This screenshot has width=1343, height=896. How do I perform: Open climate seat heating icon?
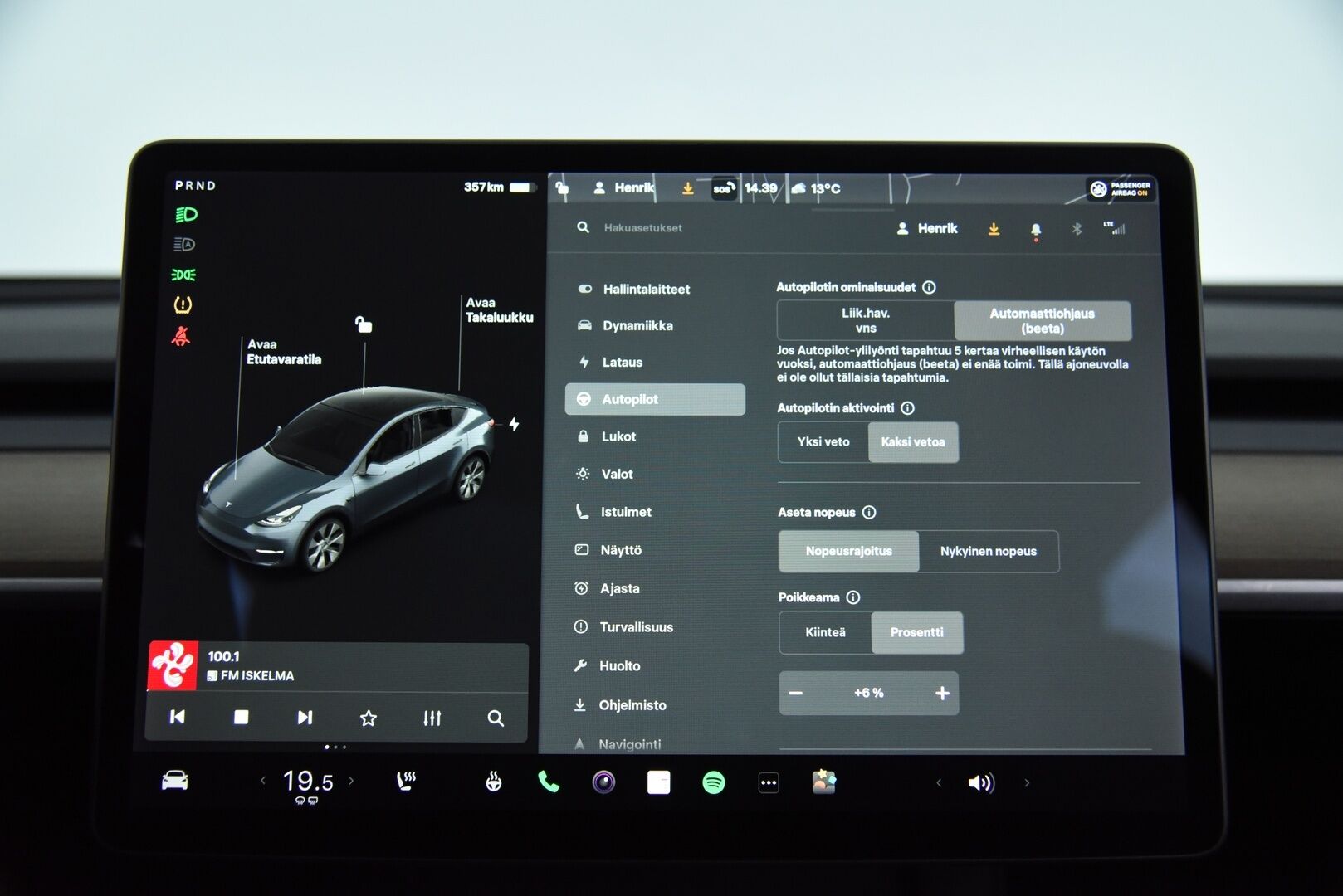pos(404,782)
